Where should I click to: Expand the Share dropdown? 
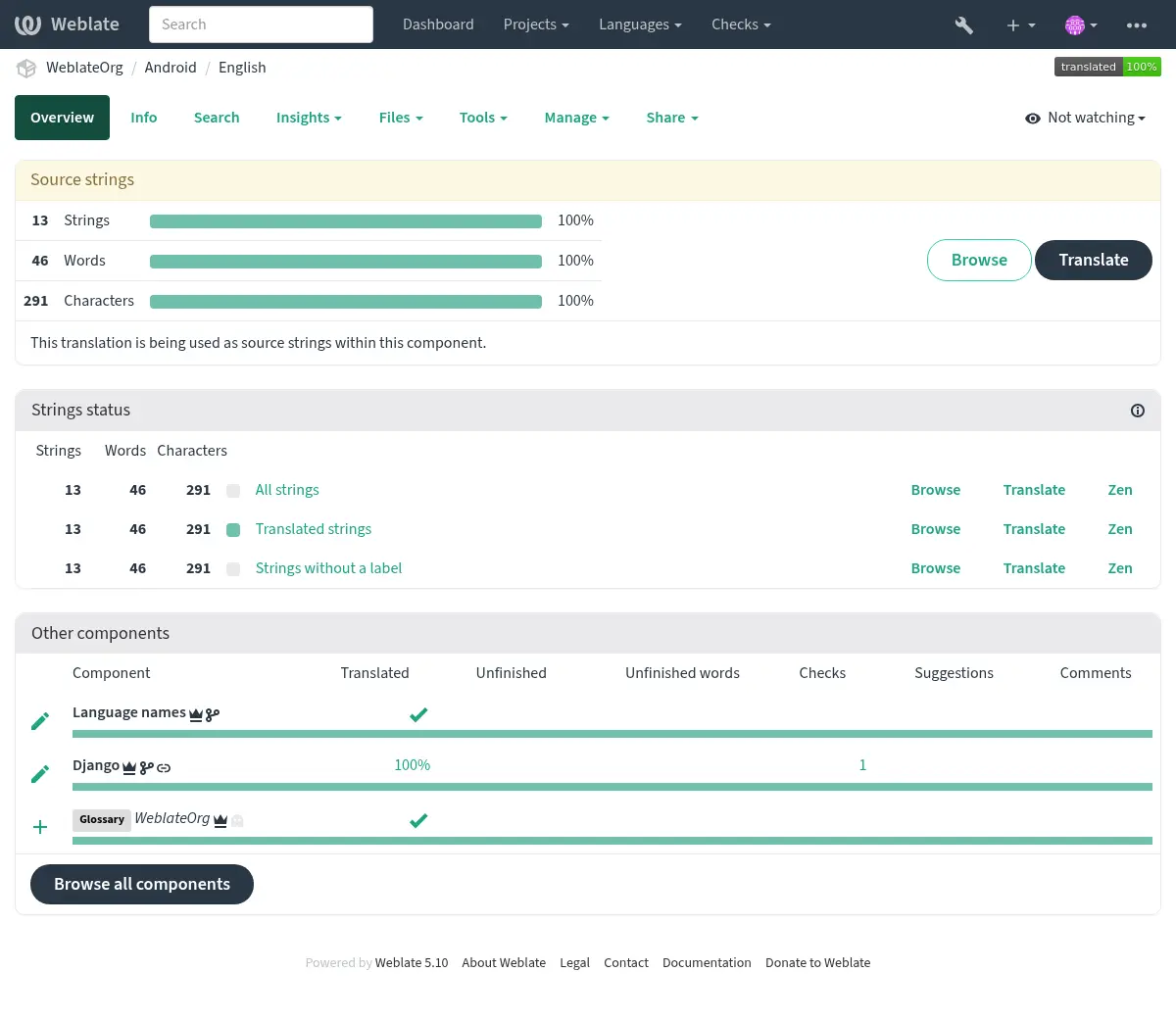pos(672,118)
